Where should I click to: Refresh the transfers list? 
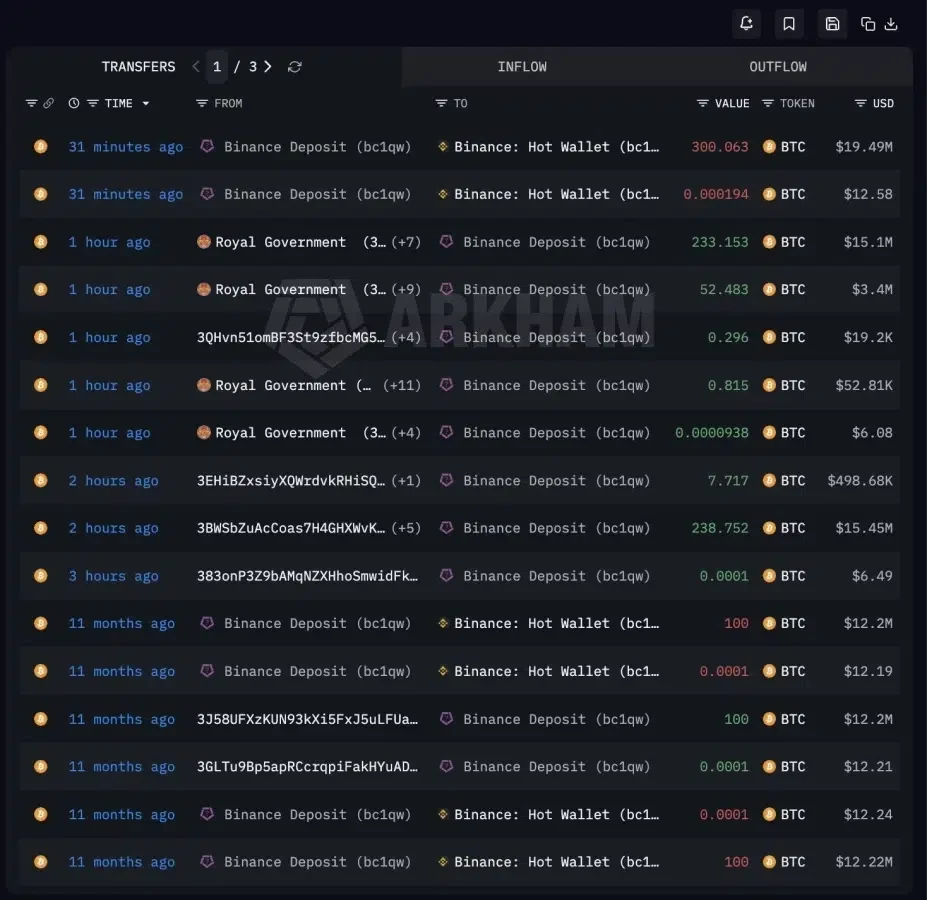coord(294,67)
